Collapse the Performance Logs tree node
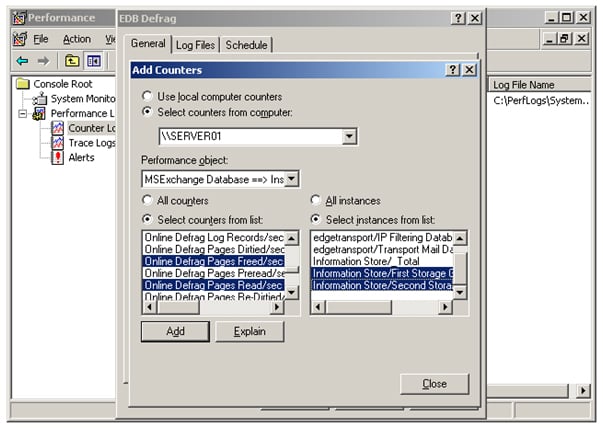This screenshot has height=429, width=603. (23, 114)
